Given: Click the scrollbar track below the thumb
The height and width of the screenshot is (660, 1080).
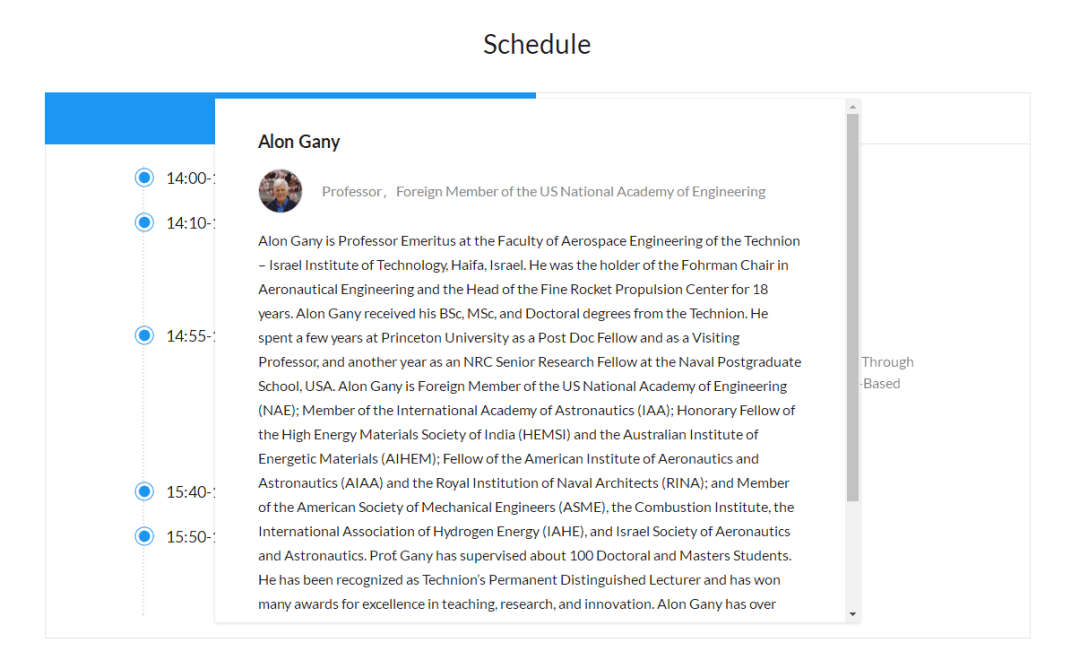Looking at the screenshot, I should tap(853, 554).
